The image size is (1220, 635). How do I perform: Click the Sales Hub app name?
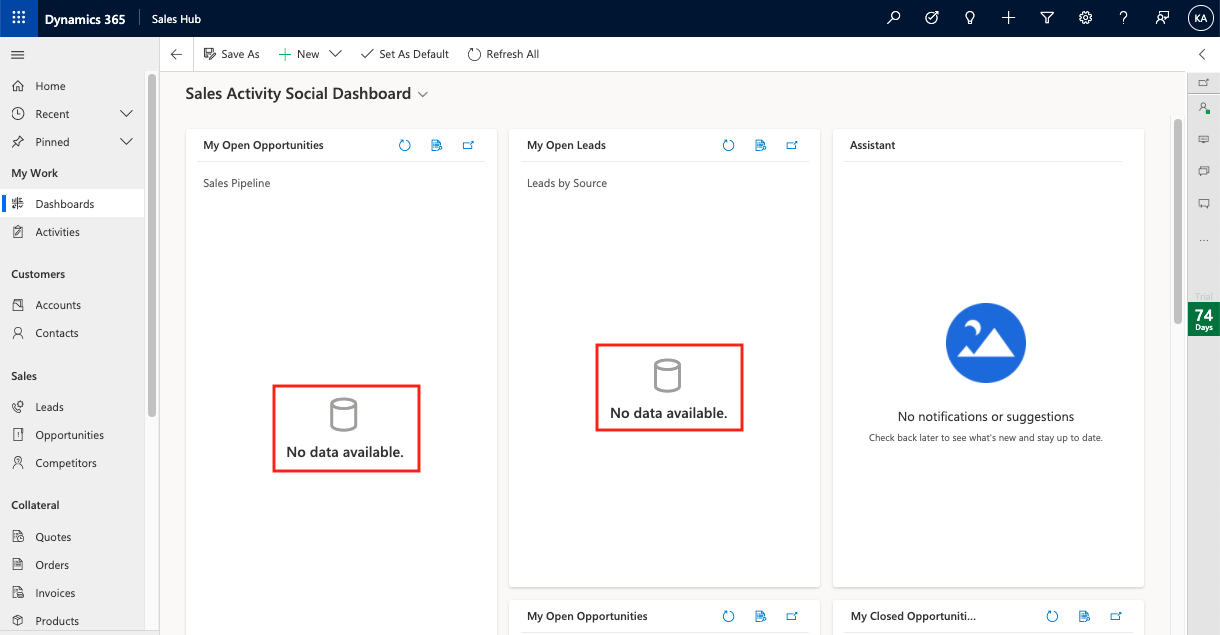(177, 19)
